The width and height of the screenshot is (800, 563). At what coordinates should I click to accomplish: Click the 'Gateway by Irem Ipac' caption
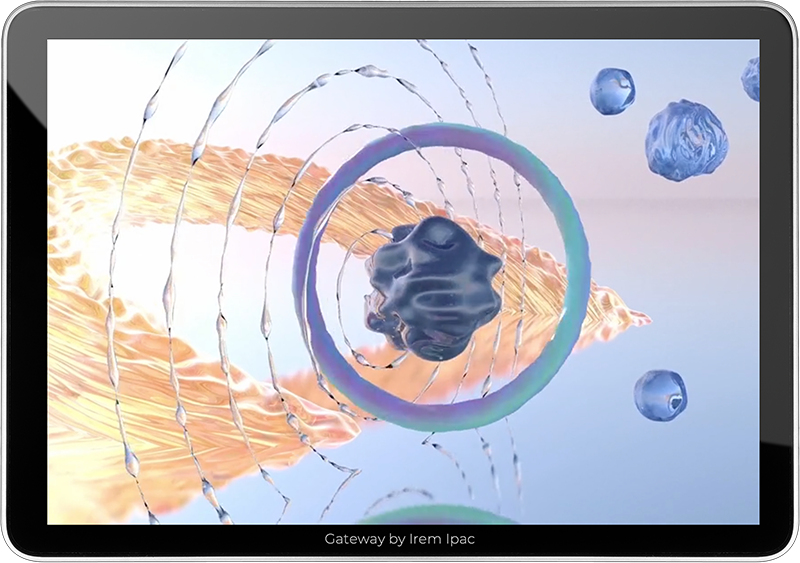[399, 539]
